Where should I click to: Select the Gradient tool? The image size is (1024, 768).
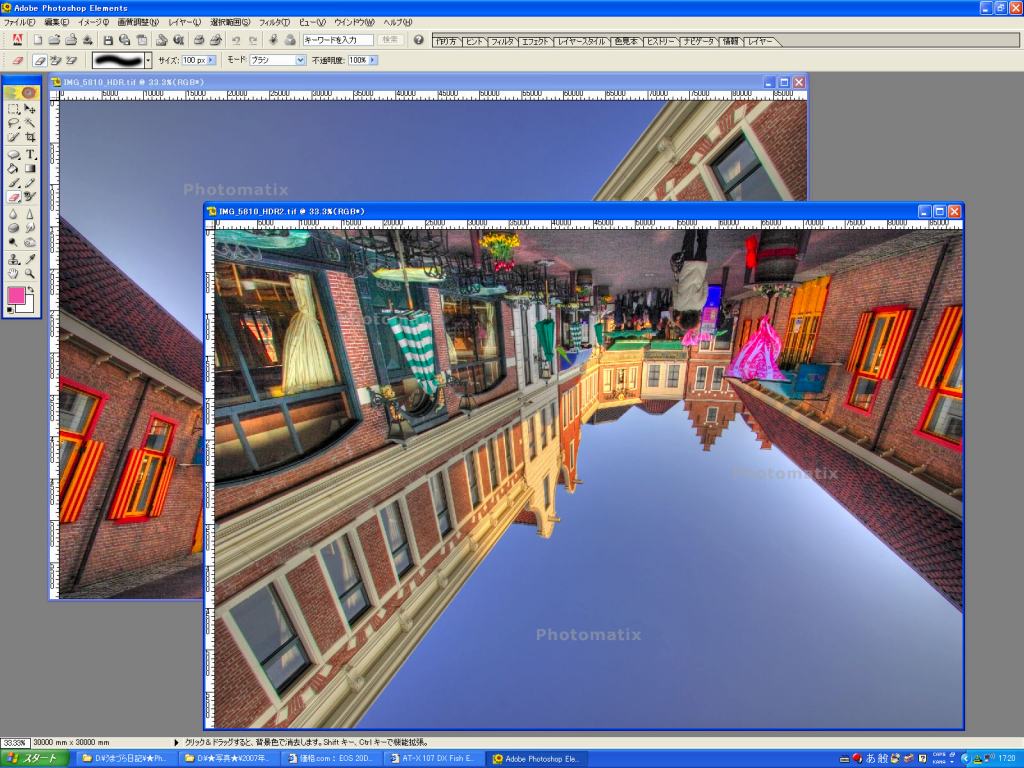30,168
